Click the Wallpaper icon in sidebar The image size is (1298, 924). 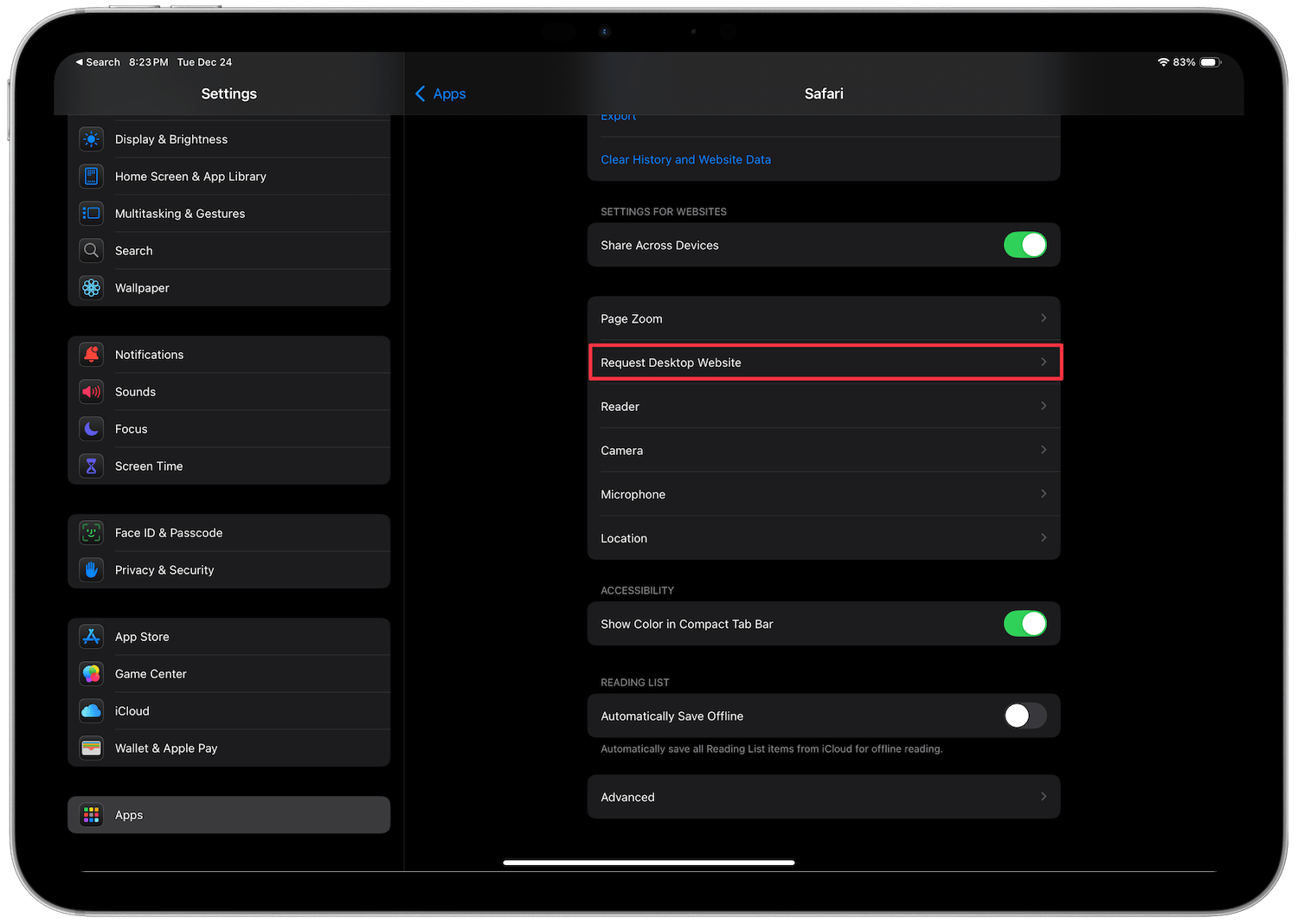click(92, 287)
